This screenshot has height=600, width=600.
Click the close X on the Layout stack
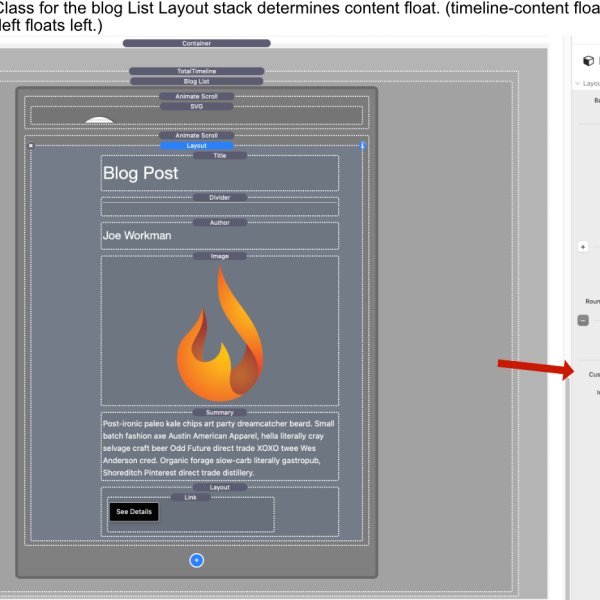click(31, 146)
